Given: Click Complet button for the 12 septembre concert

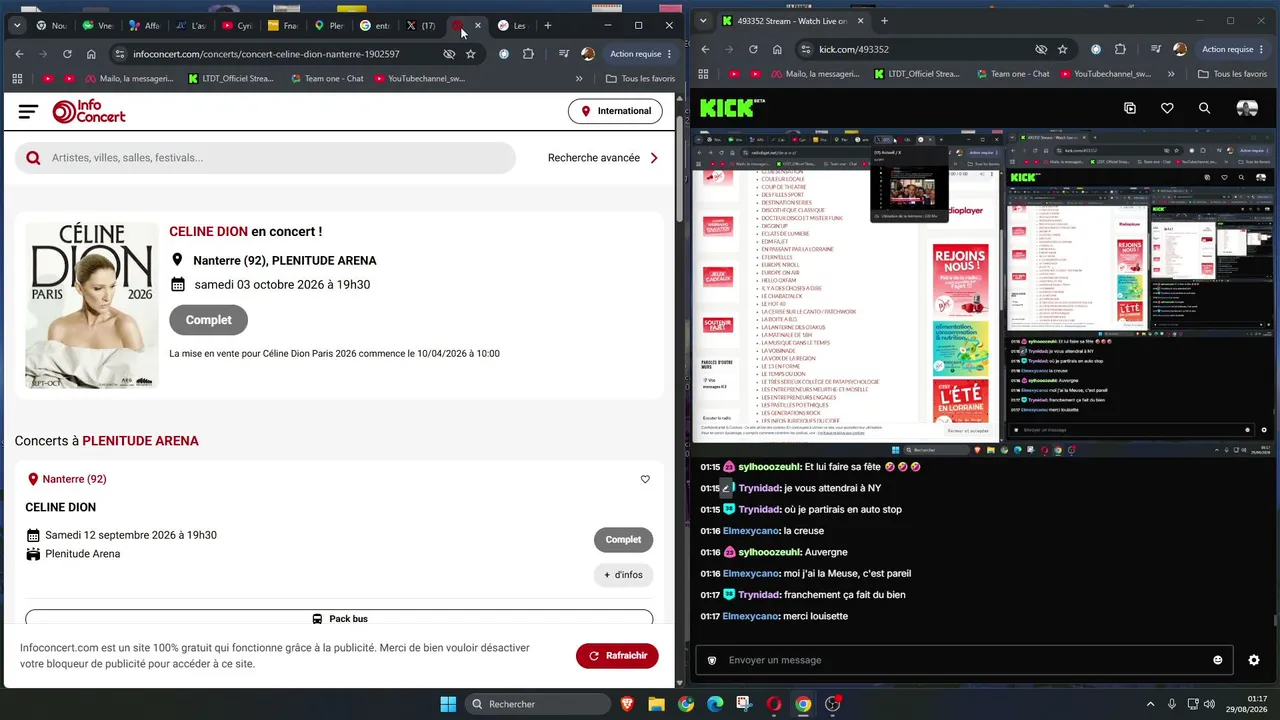Looking at the screenshot, I should click(623, 540).
